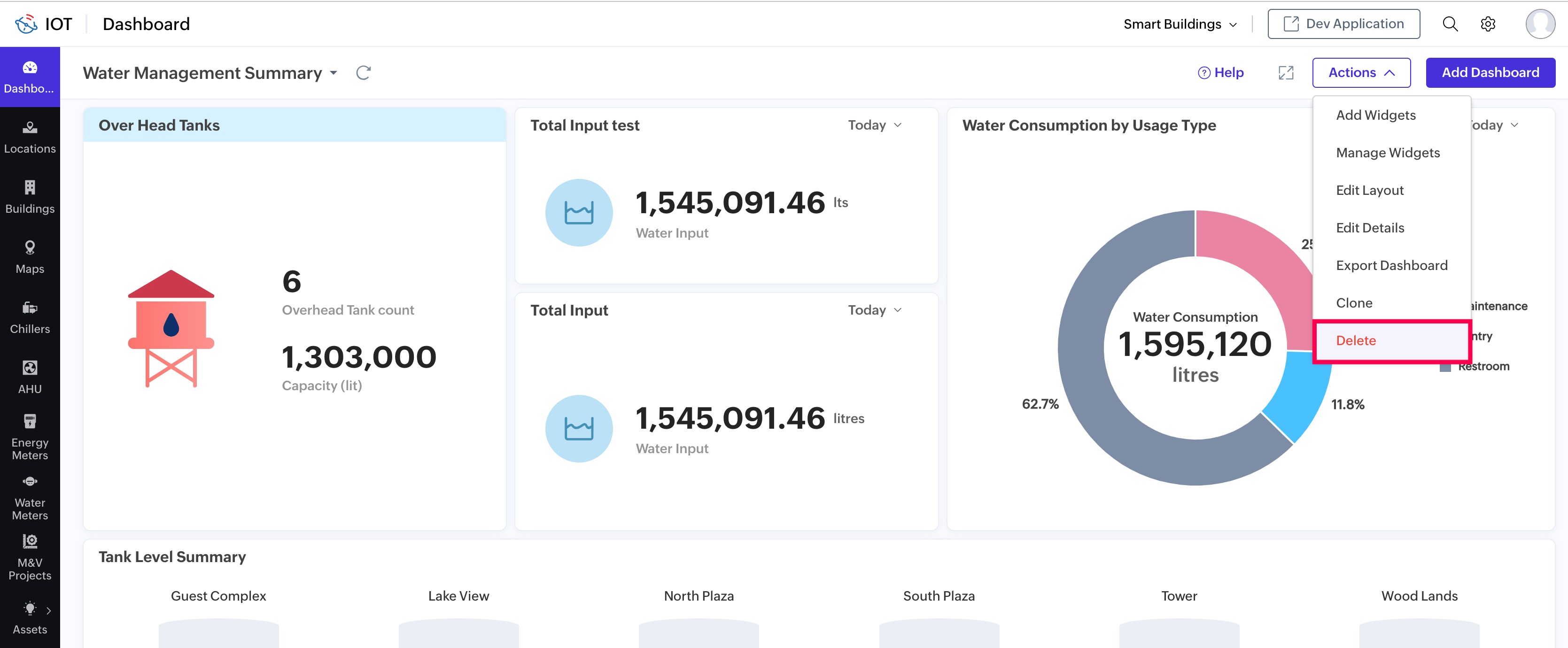This screenshot has height=648, width=1568.
Task: Click the fullscreen expand icon
Action: (1286, 73)
